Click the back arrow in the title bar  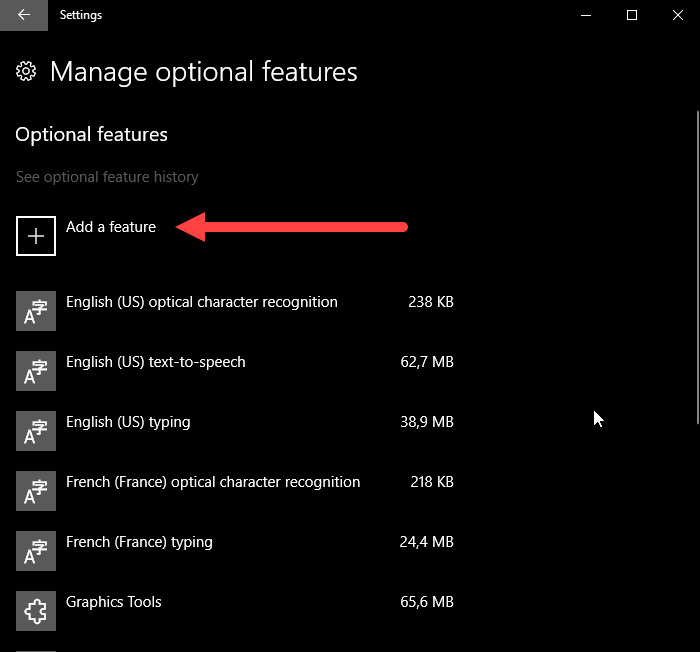(x=23, y=15)
